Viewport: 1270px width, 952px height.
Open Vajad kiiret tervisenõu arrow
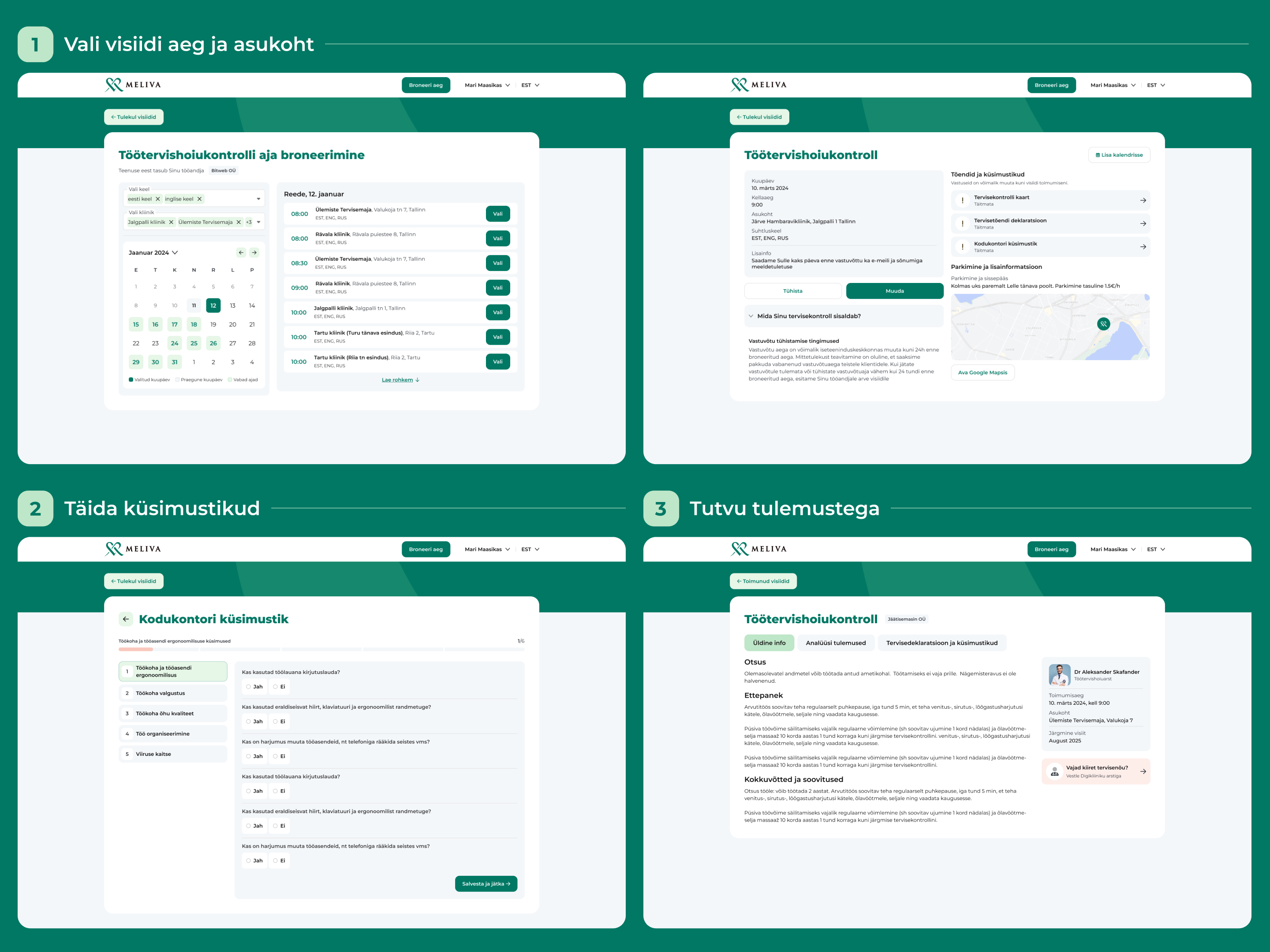pos(1143,771)
